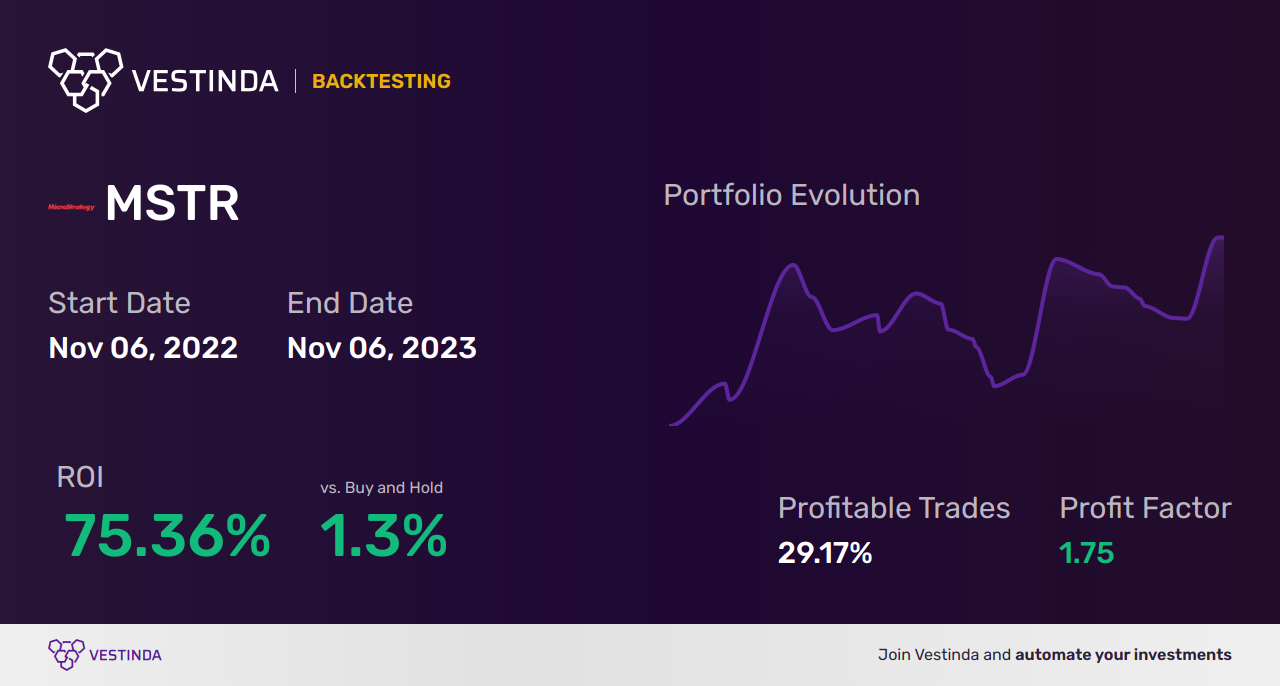Click the Nov 06, 2023 end date
Screen dimensions: 1280x686
click(382, 348)
